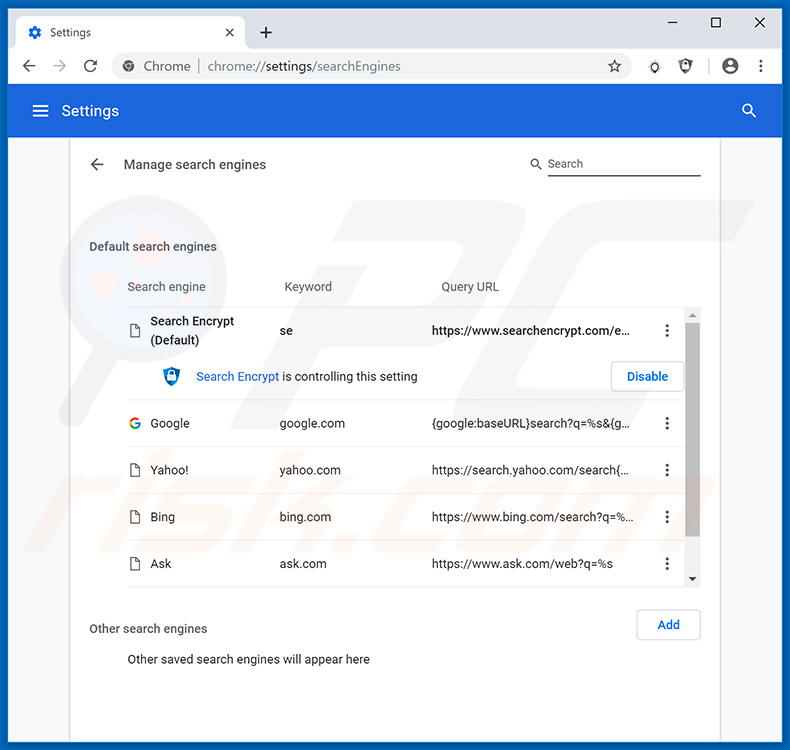Bookmark this page with the star icon
The image size is (790, 750).
[614, 66]
